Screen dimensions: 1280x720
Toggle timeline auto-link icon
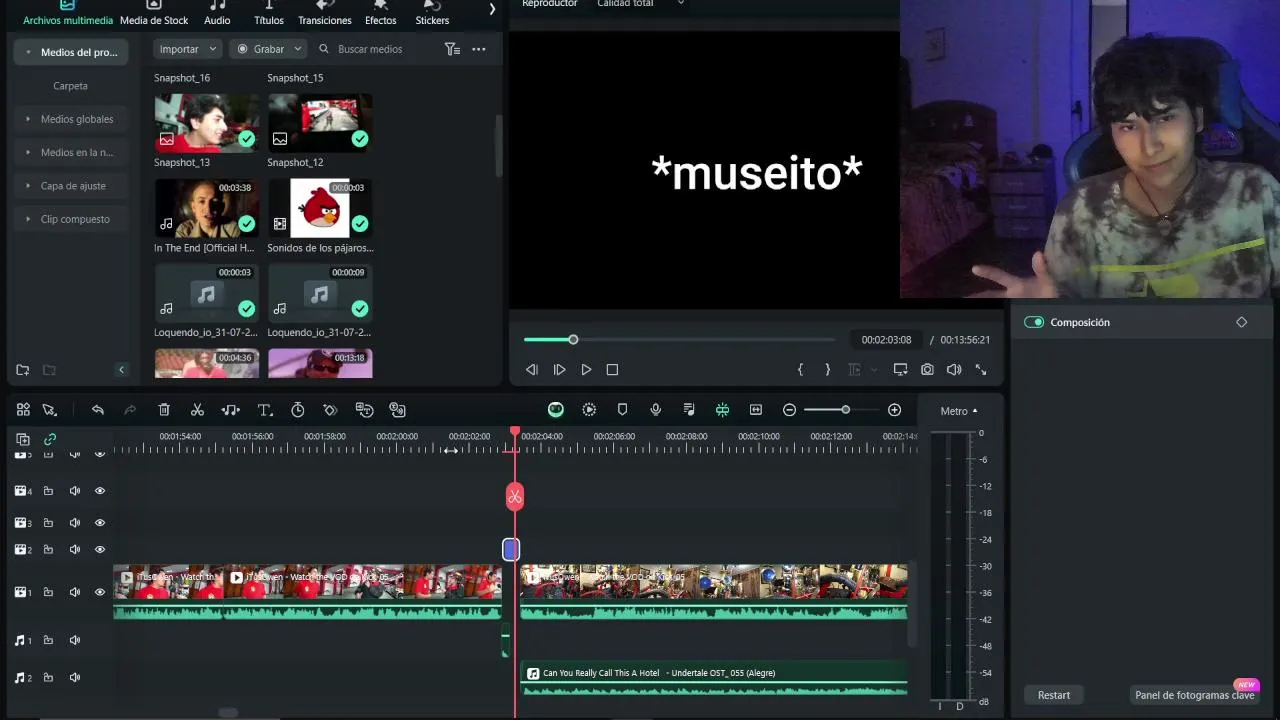(50, 439)
